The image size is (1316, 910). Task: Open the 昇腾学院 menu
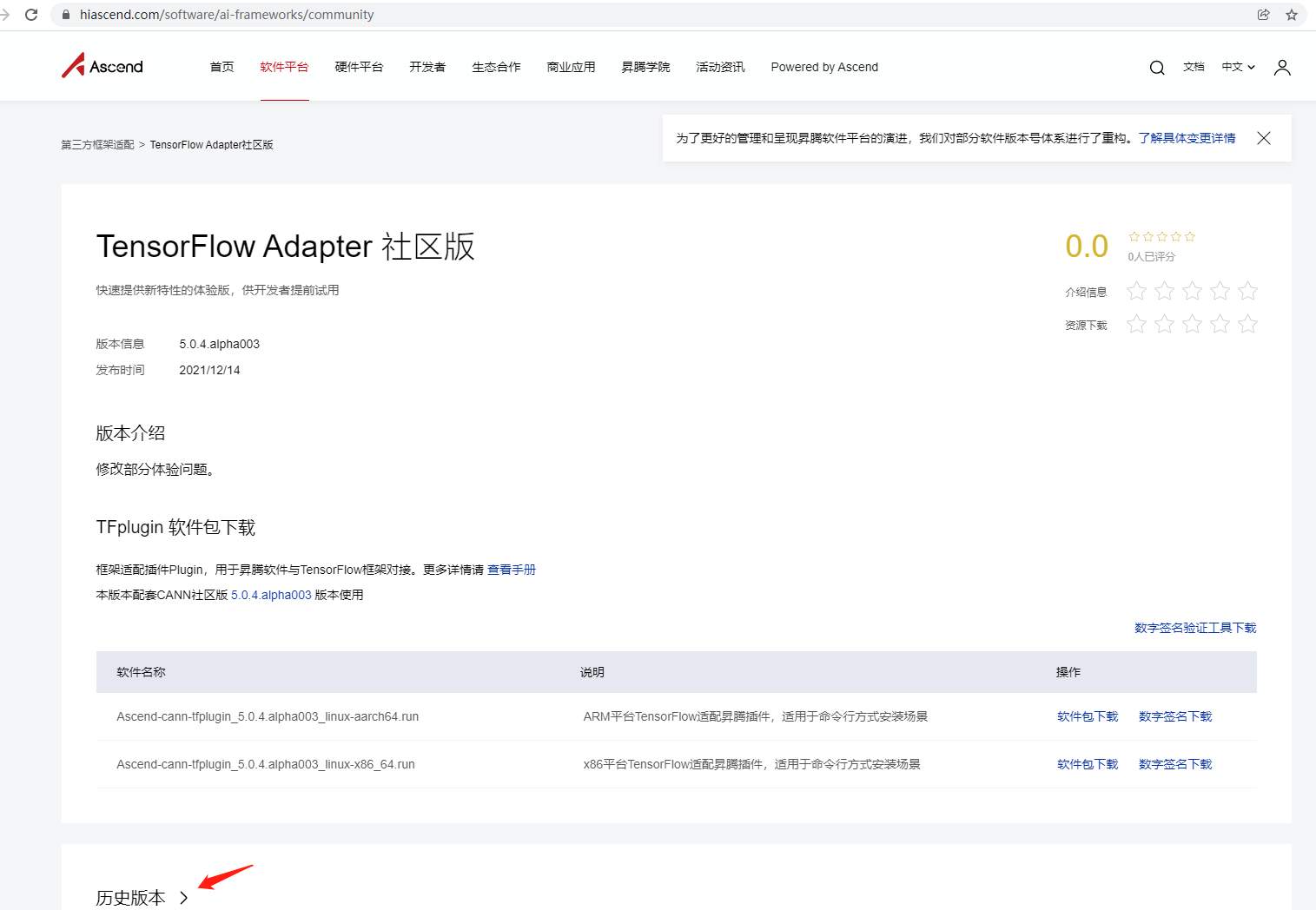pyautogui.click(x=645, y=67)
